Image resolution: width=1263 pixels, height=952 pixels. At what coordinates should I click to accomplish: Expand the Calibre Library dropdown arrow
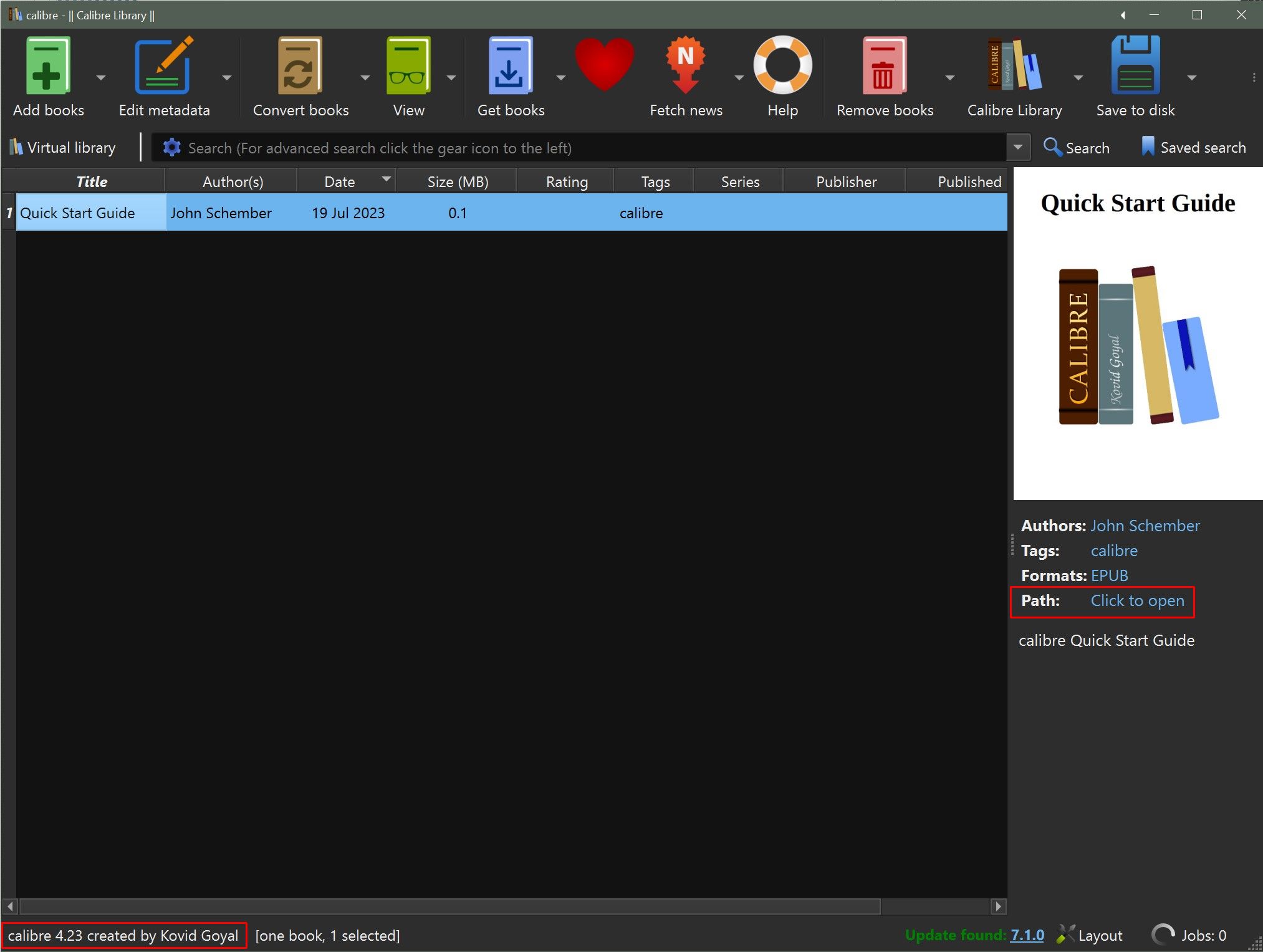[x=1078, y=78]
